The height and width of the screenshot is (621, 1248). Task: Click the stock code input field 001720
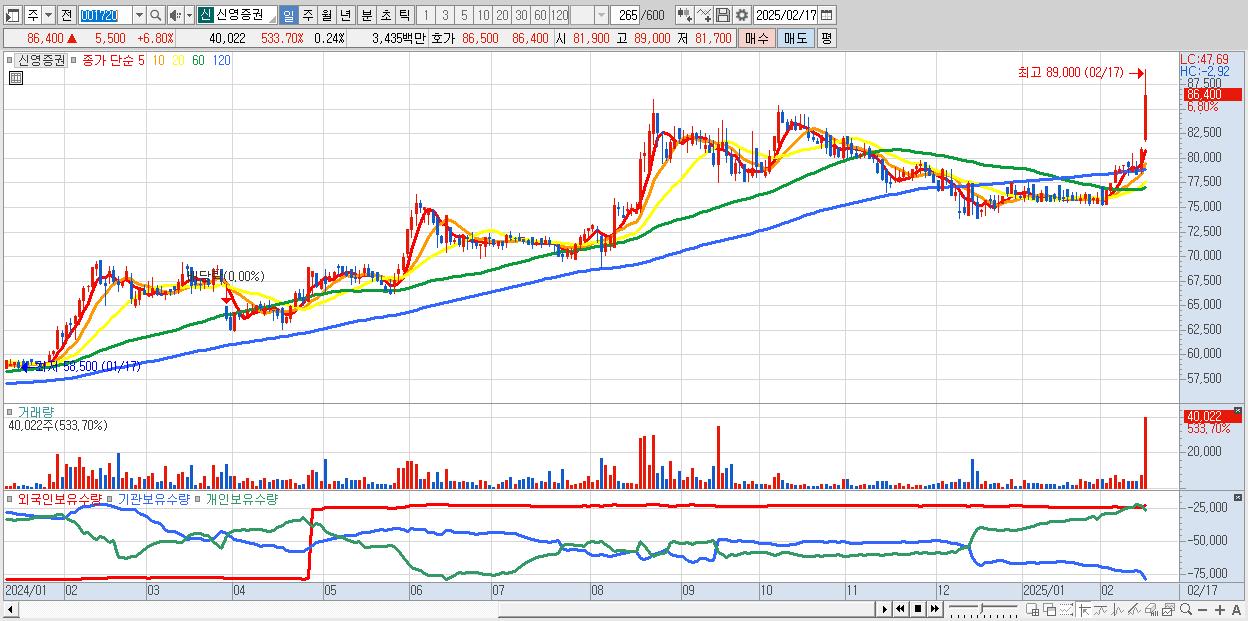[x=105, y=15]
